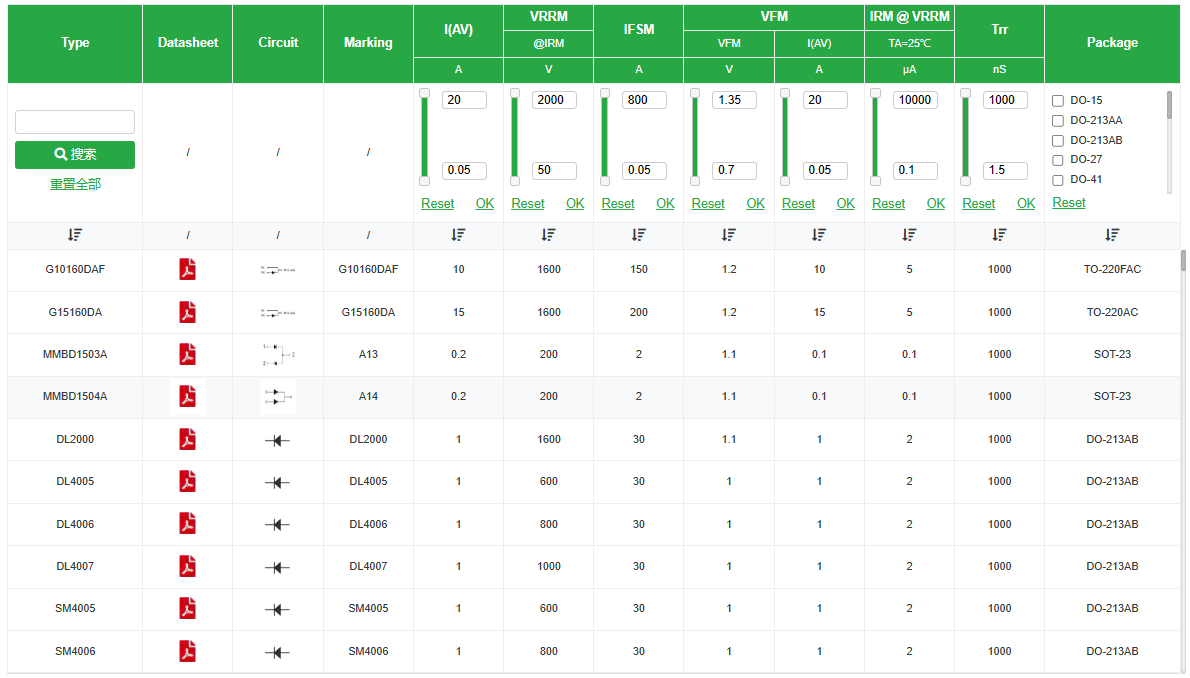Click the 重置全部 reset all link
The image size is (1190, 678).
(75, 184)
